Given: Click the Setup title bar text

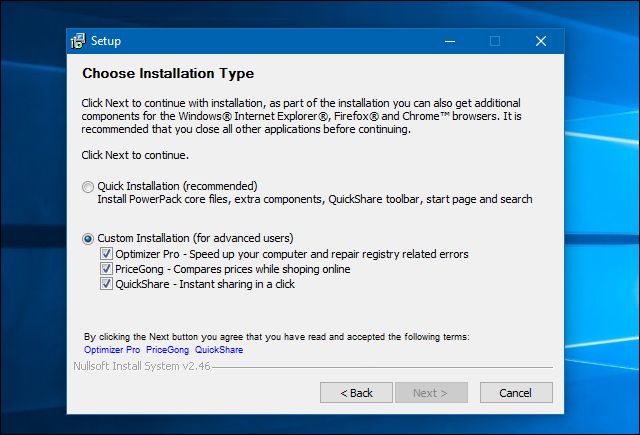Looking at the screenshot, I should 106,41.
